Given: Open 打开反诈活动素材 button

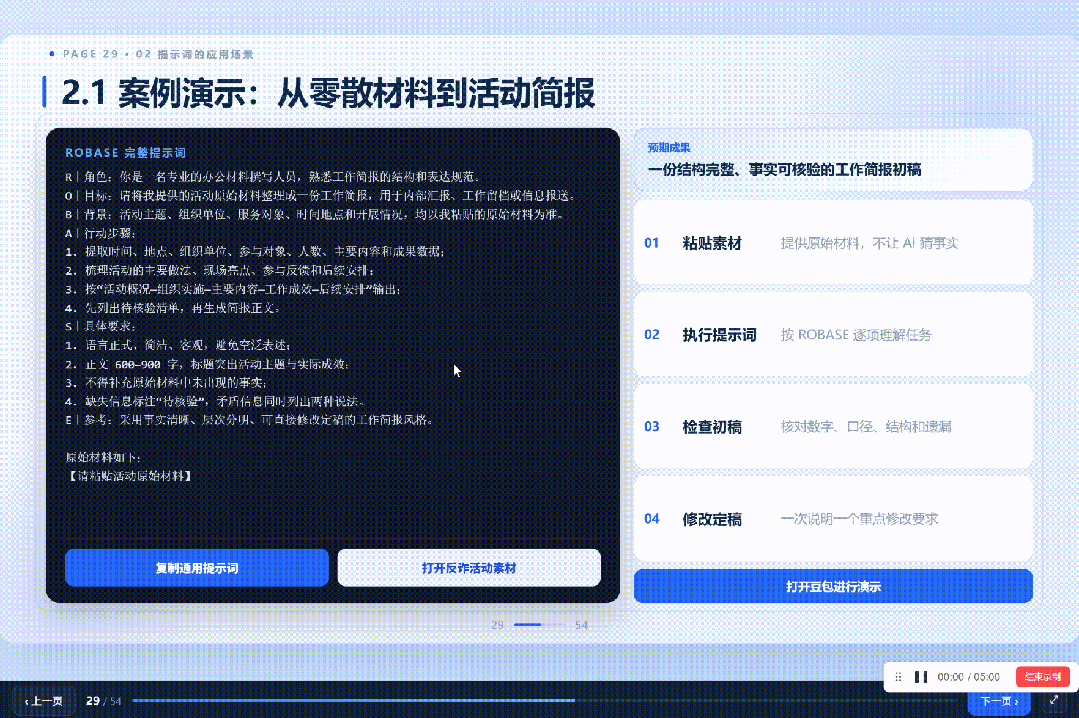Looking at the screenshot, I should [x=469, y=568].
